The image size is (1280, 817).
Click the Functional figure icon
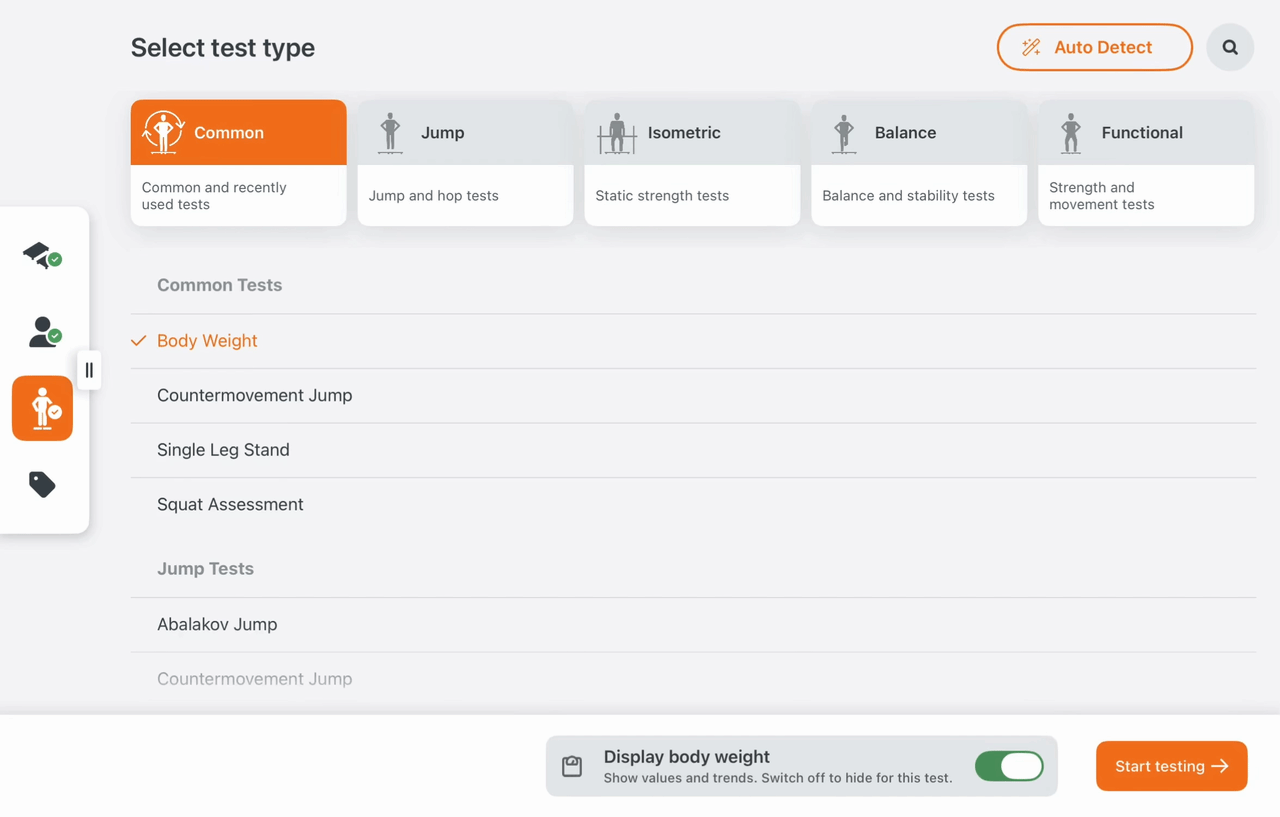[x=1071, y=133]
